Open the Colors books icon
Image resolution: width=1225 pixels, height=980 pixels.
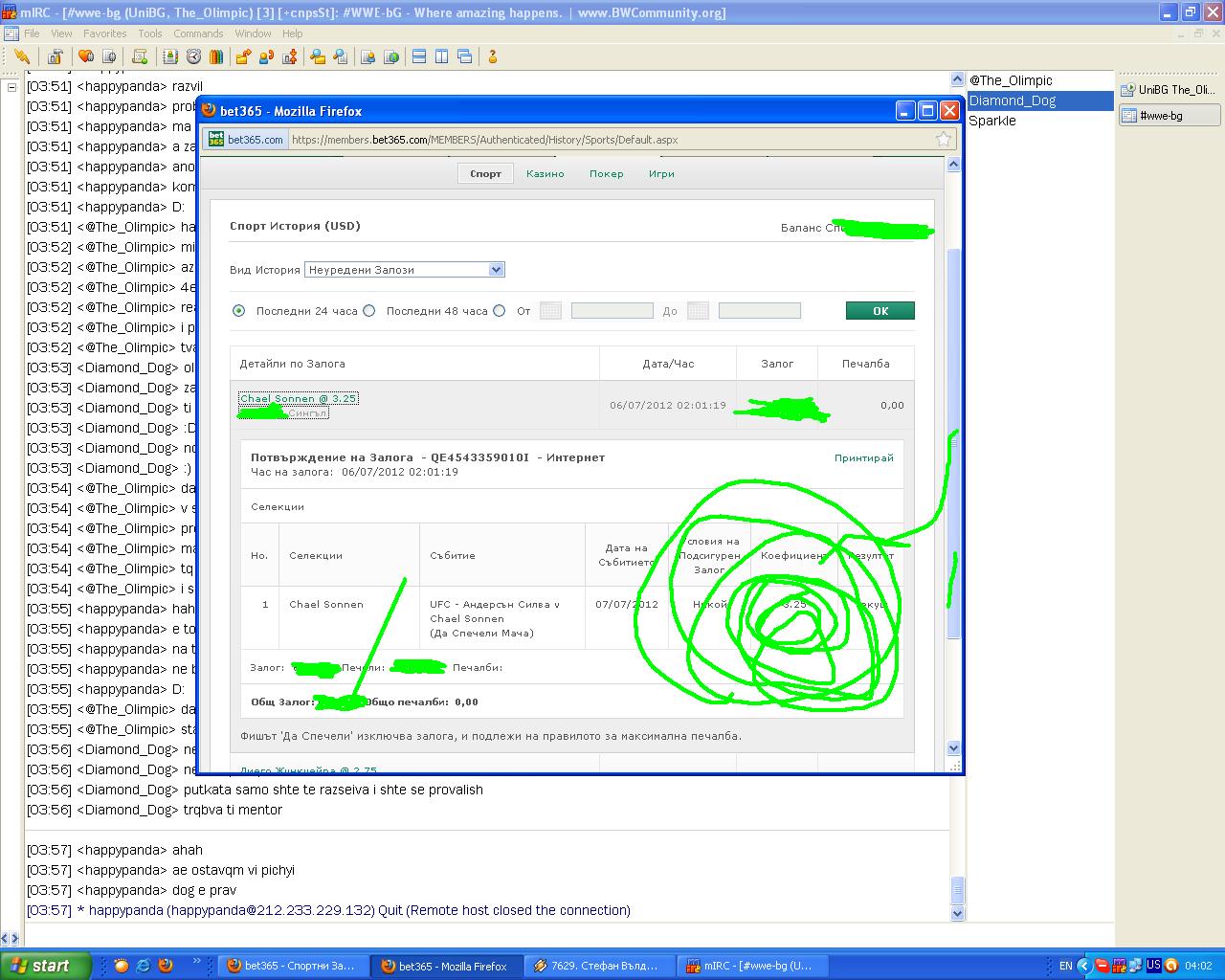pyautogui.click(x=216, y=56)
